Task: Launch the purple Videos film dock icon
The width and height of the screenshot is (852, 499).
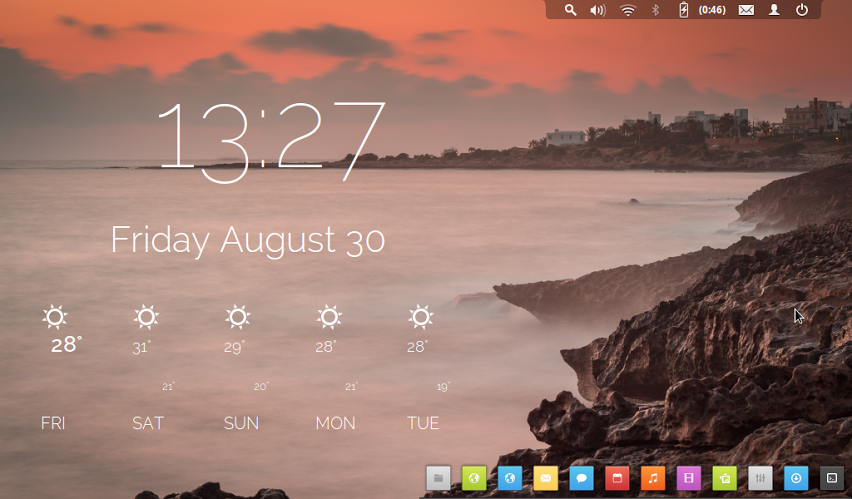Action: (x=689, y=478)
